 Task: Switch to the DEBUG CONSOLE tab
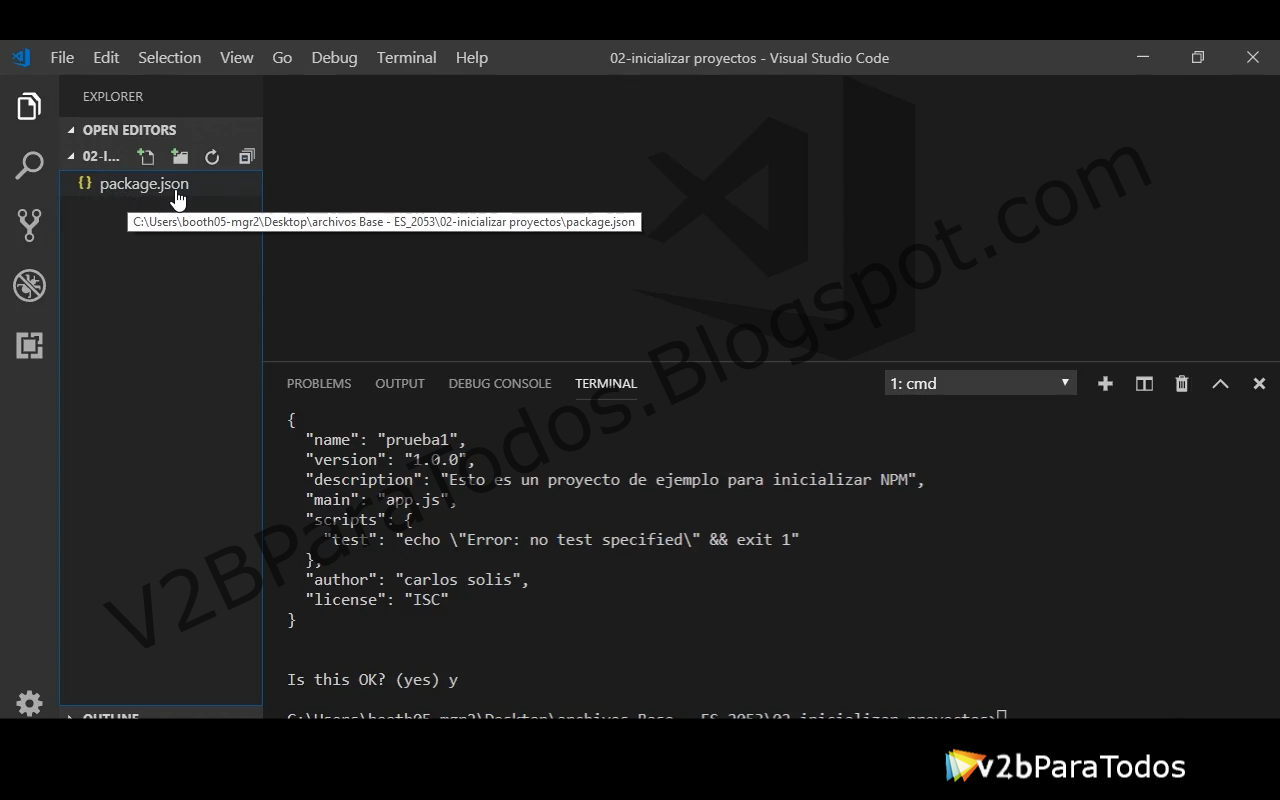click(500, 383)
